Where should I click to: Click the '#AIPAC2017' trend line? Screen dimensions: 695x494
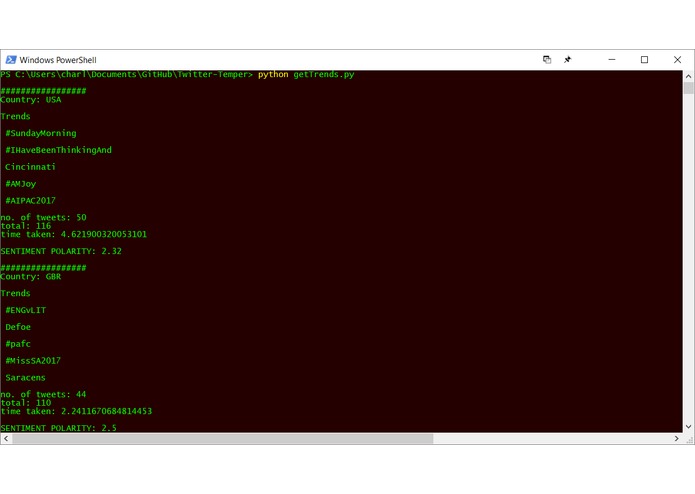[31, 201]
